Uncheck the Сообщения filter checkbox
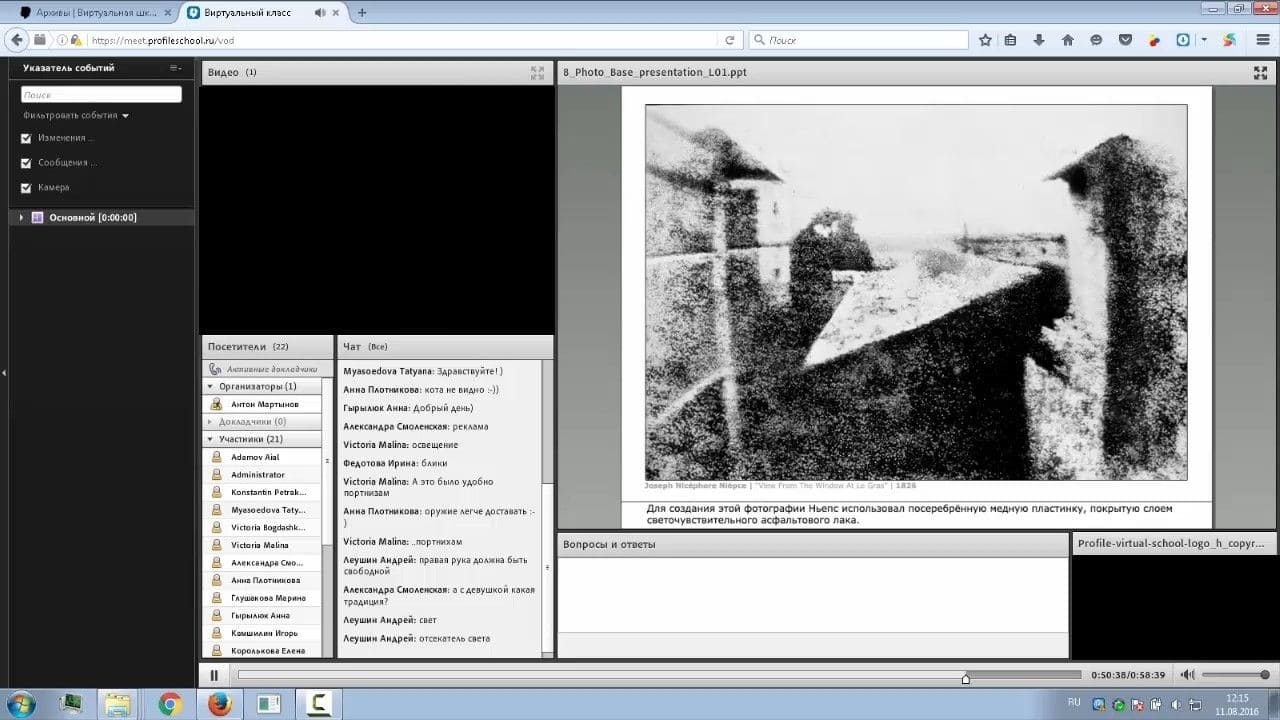The width and height of the screenshot is (1280, 720). 26,163
